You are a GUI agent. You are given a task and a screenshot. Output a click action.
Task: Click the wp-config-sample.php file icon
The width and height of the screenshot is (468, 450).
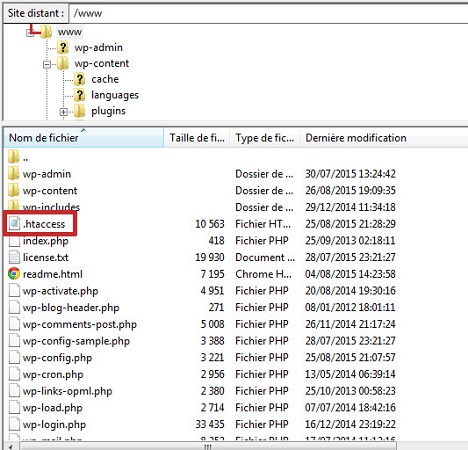click(x=14, y=341)
